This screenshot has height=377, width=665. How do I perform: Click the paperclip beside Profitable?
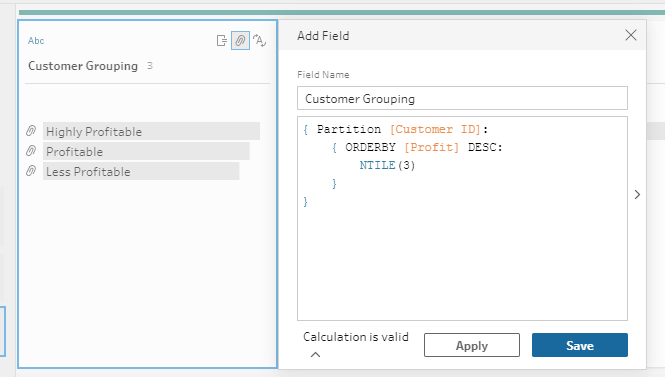(31, 151)
